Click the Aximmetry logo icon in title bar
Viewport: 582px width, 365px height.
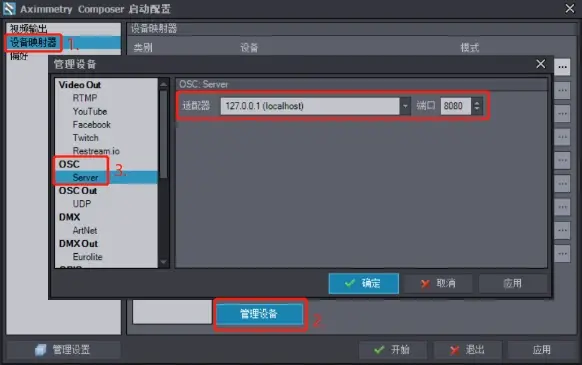(x=9, y=9)
